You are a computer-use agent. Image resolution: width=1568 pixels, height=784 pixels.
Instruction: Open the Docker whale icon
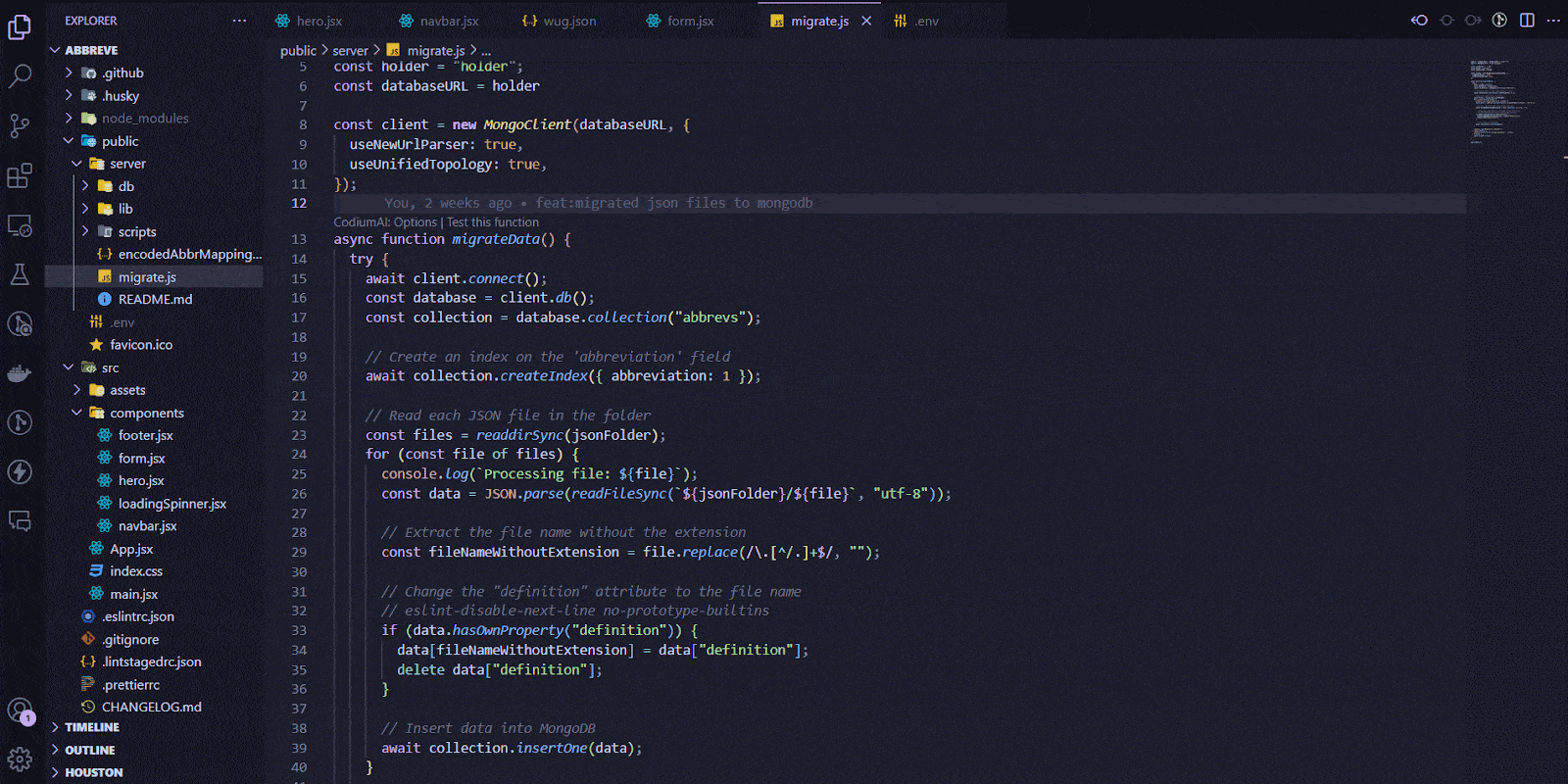pyautogui.click(x=20, y=373)
